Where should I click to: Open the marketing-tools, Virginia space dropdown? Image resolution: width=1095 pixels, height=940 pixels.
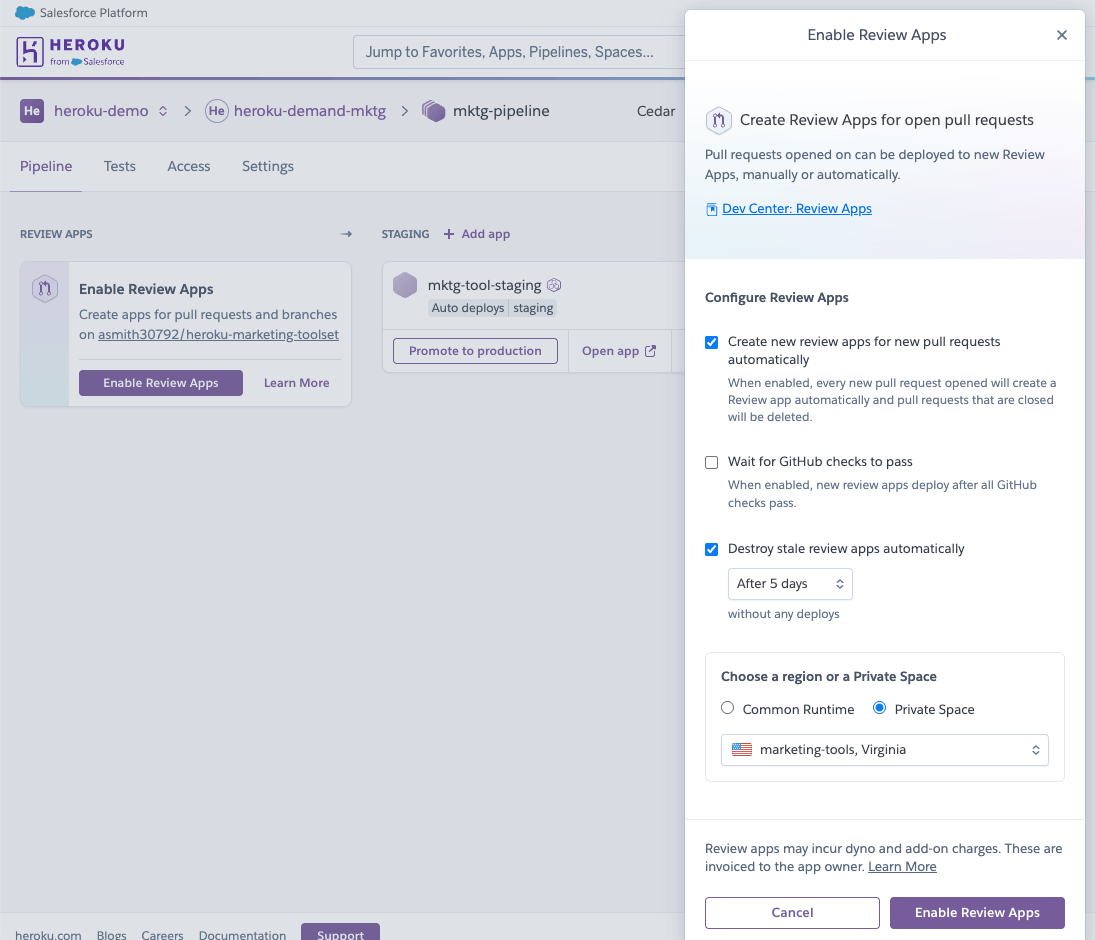884,750
